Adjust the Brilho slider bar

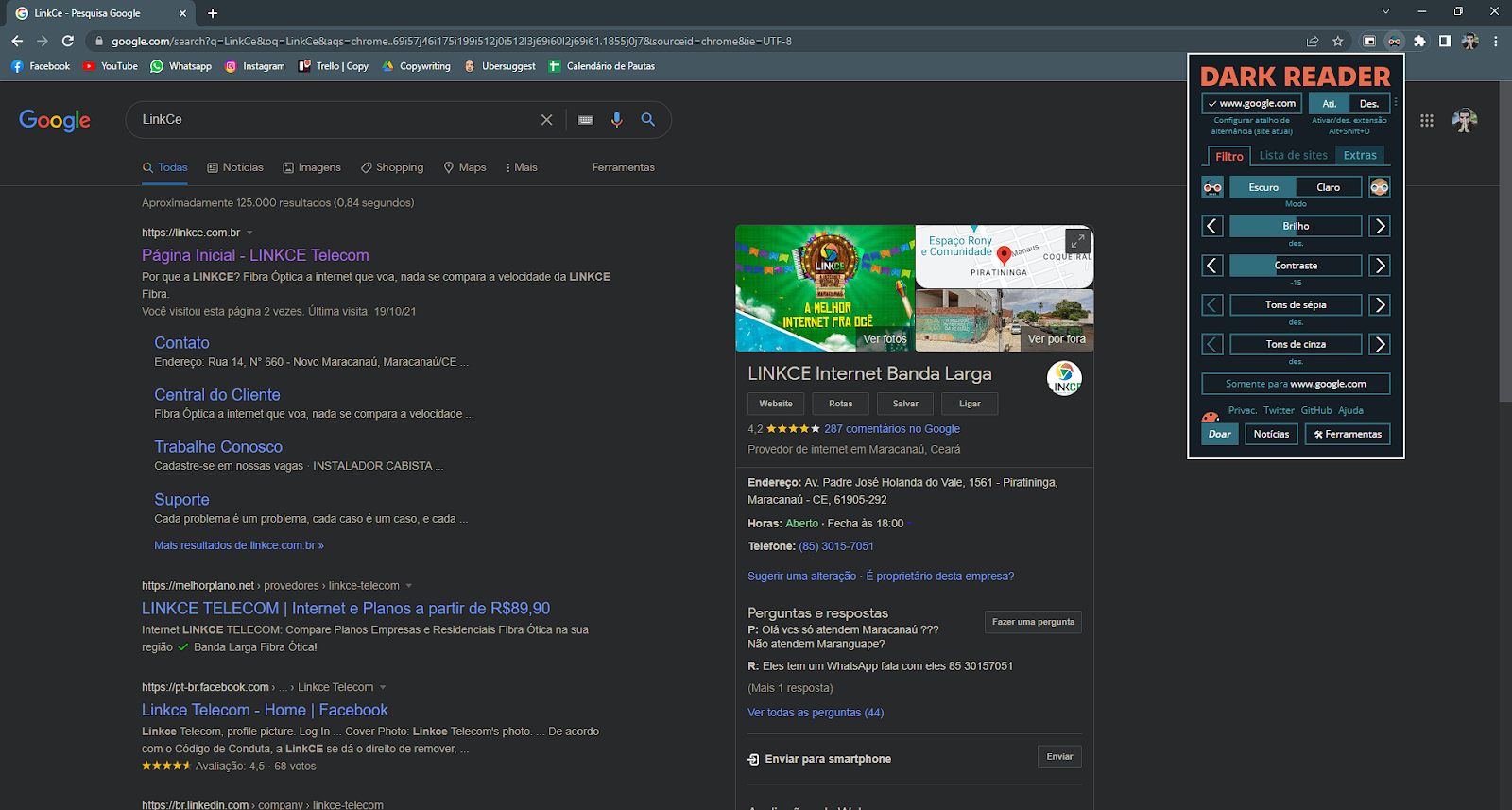tap(1296, 226)
